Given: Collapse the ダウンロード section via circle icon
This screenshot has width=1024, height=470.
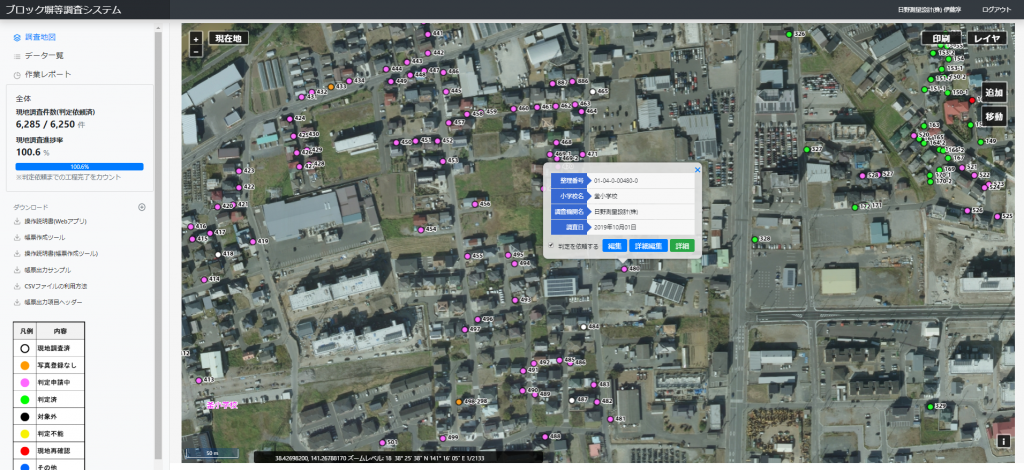Looking at the screenshot, I should (142, 207).
